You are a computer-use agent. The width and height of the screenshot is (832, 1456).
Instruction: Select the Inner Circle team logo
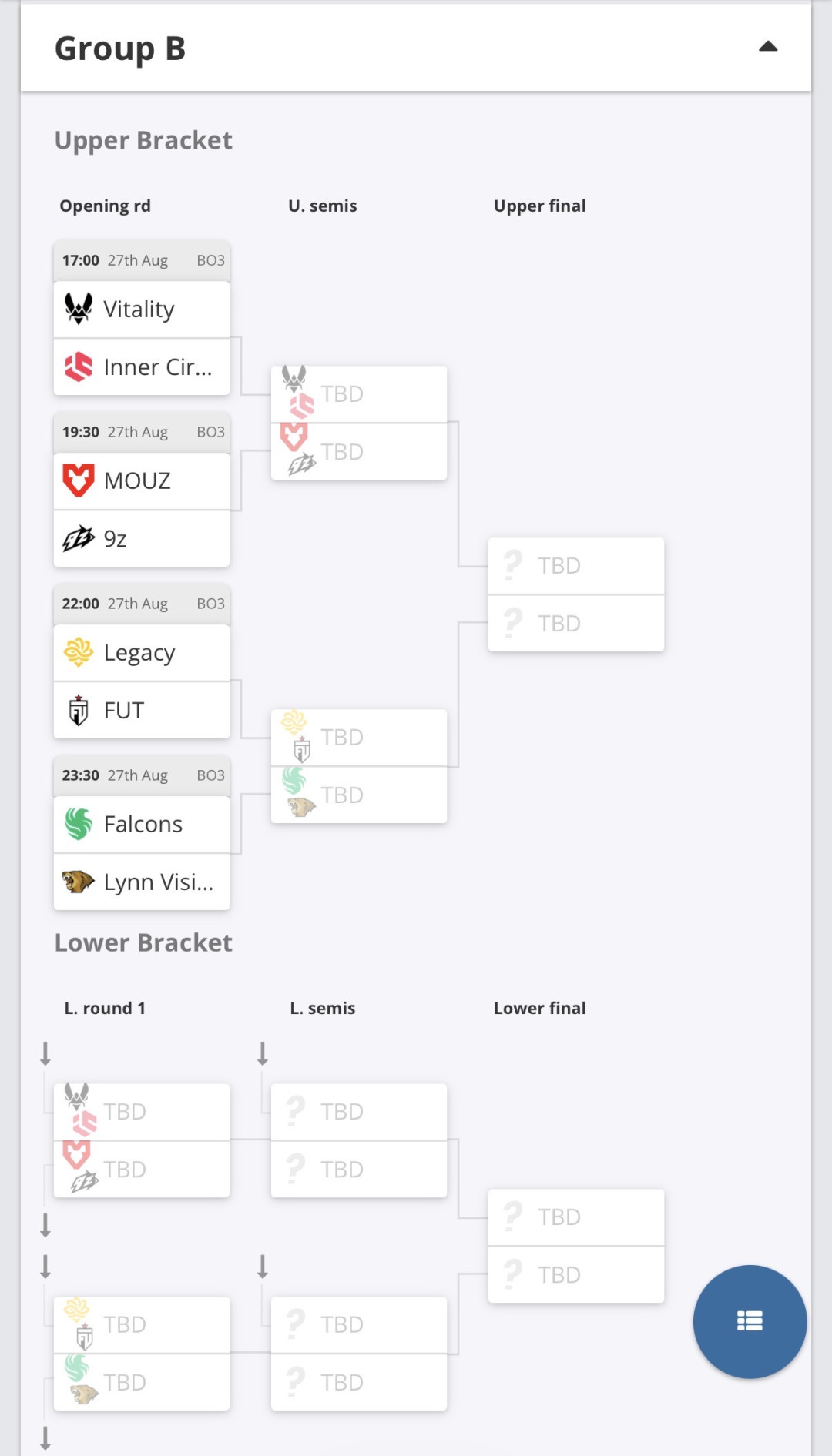tap(79, 367)
